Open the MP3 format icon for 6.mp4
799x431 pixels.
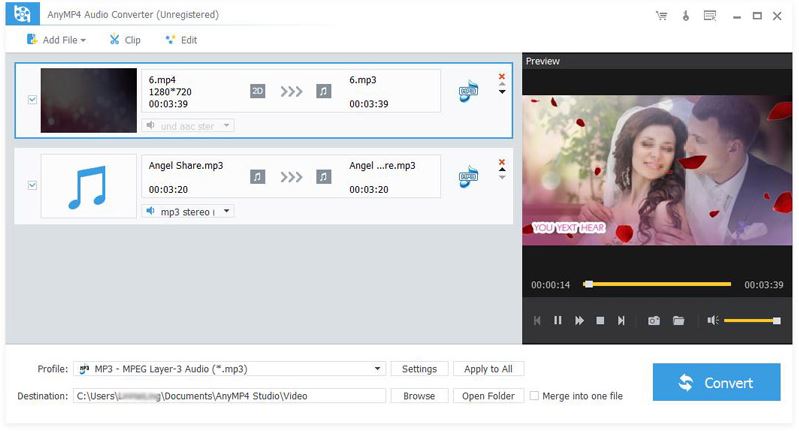468,91
